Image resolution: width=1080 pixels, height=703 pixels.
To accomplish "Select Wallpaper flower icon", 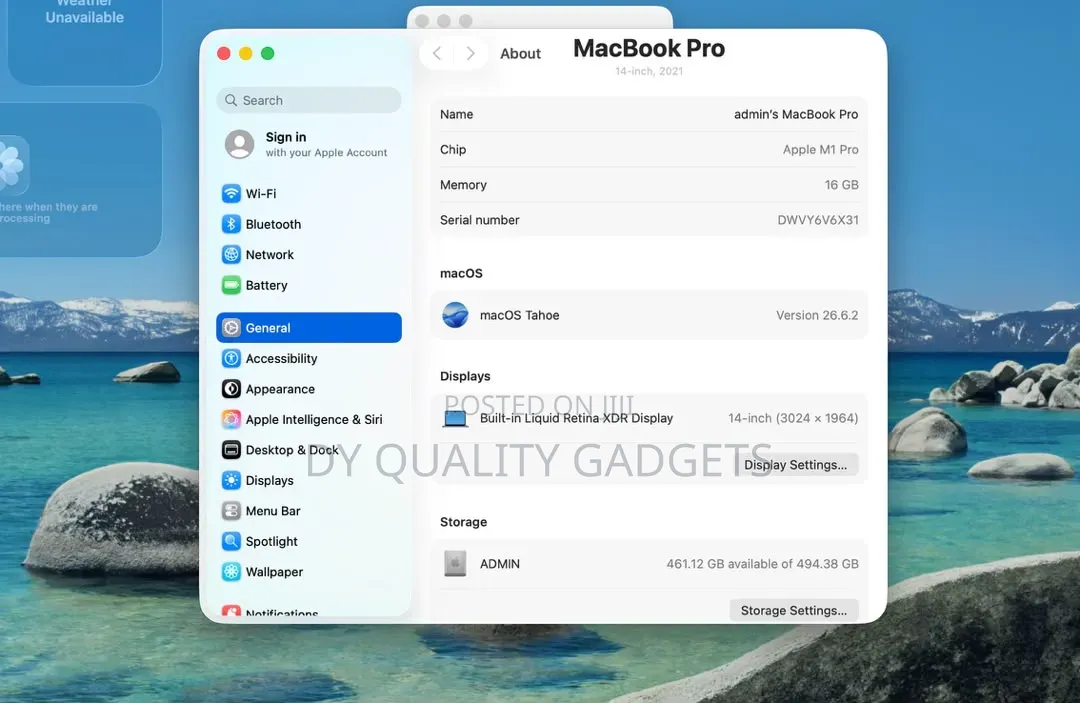I will point(231,571).
